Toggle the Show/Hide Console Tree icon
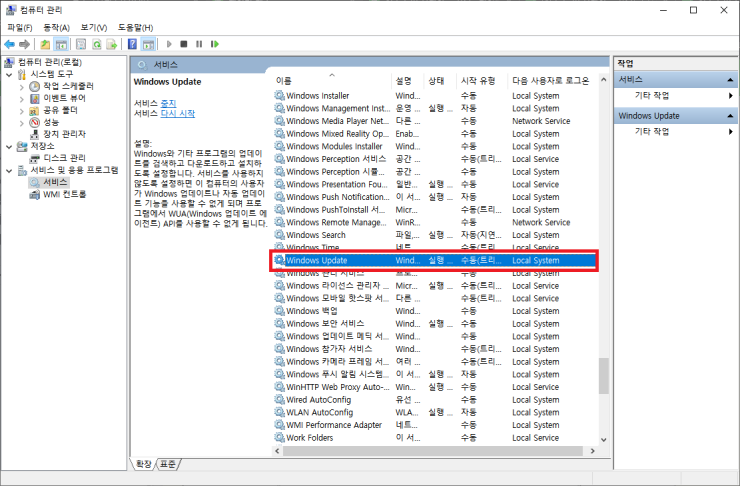740x486 pixels. coord(61,44)
